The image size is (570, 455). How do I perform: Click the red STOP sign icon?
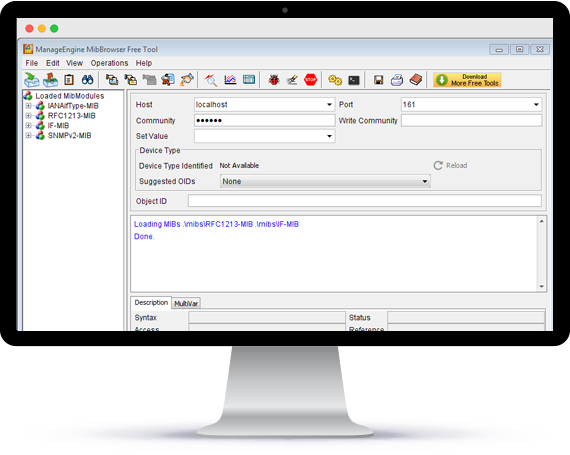click(310, 80)
